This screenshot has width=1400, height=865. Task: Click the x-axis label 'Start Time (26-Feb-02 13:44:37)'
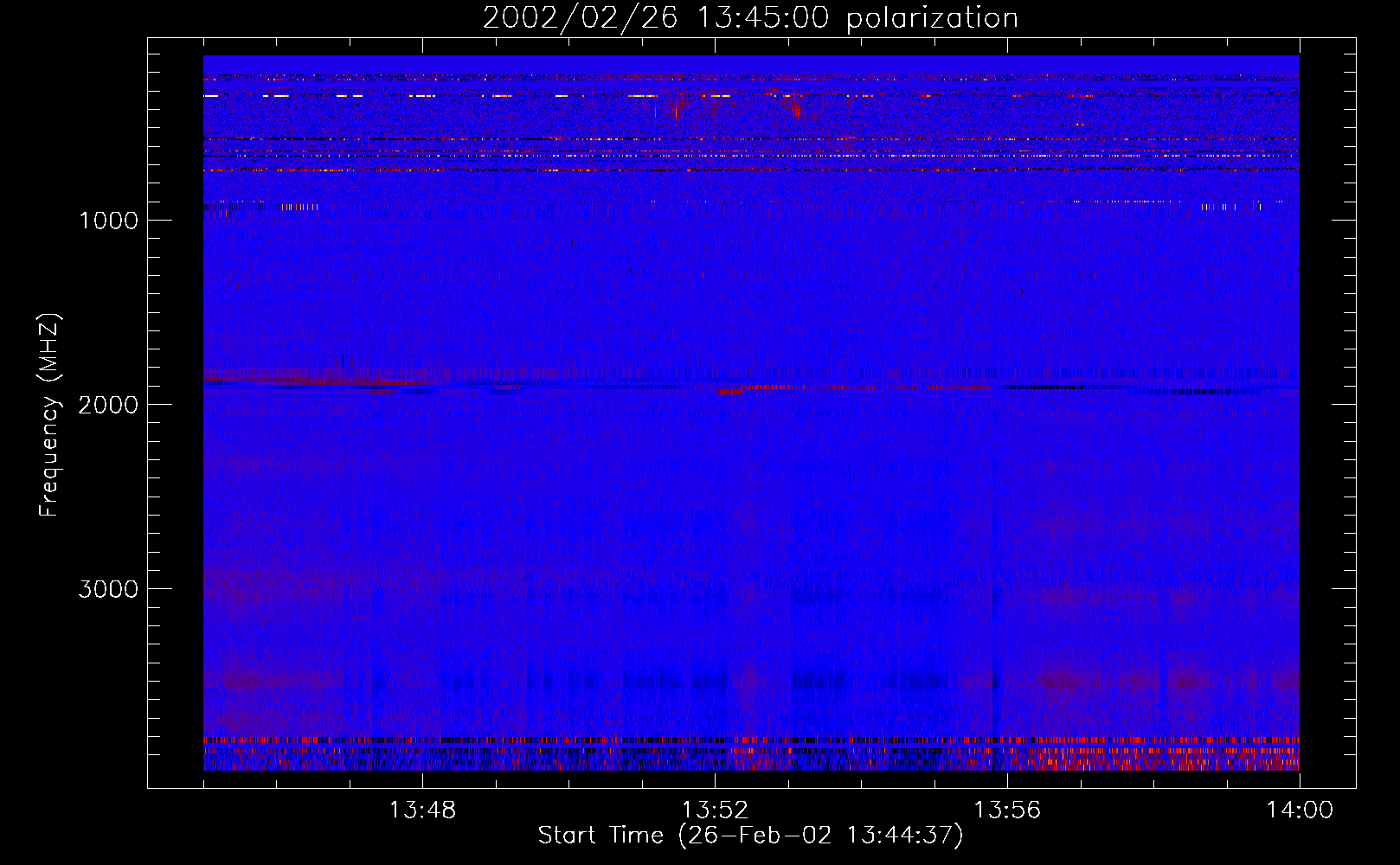pos(750,836)
